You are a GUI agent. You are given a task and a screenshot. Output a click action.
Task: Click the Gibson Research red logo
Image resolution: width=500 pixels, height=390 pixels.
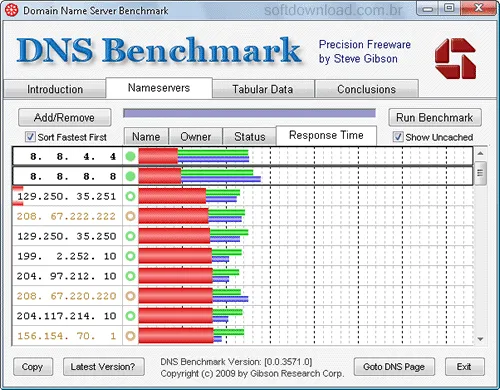point(455,59)
